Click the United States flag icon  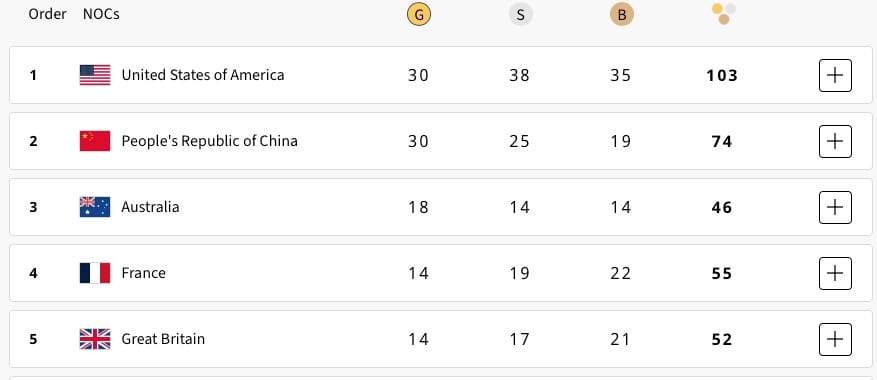point(95,75)
